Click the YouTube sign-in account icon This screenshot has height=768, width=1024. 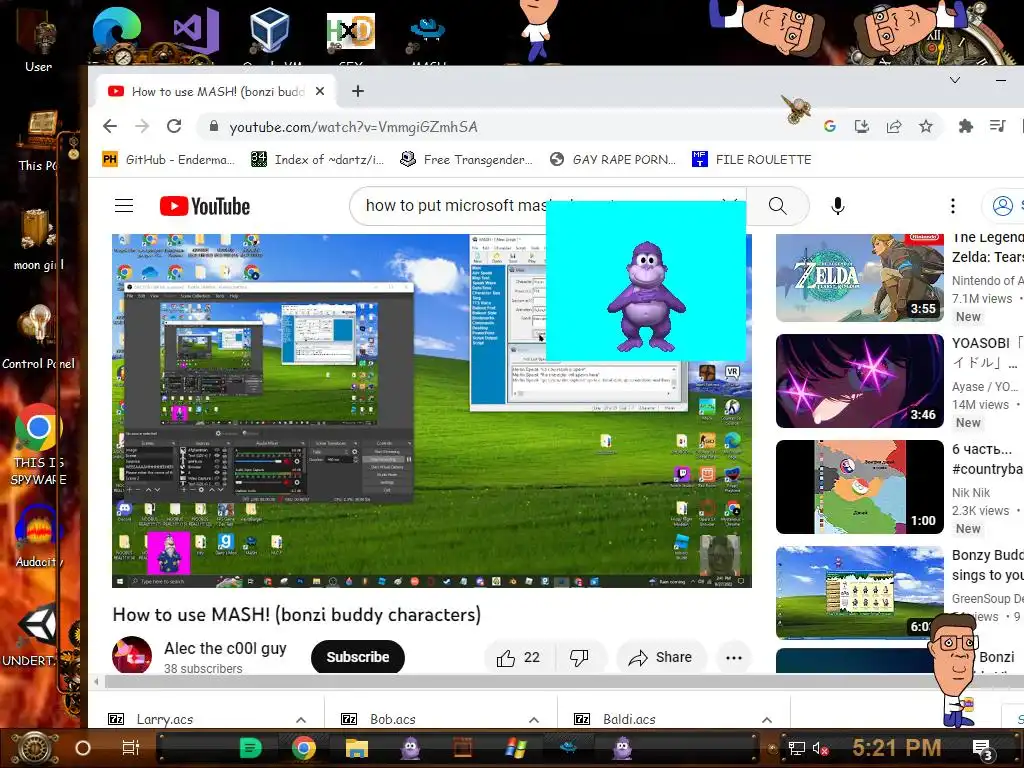point(1002,206)
